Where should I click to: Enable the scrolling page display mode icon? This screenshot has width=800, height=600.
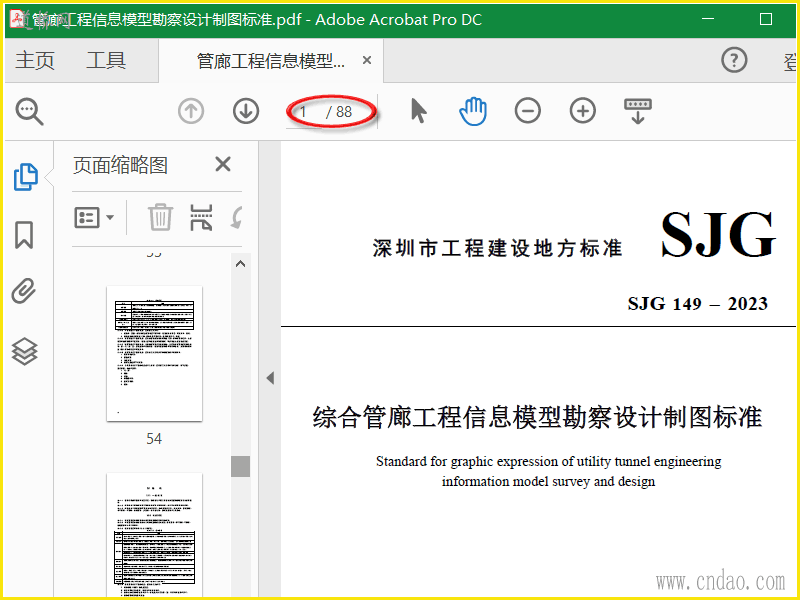638,111
